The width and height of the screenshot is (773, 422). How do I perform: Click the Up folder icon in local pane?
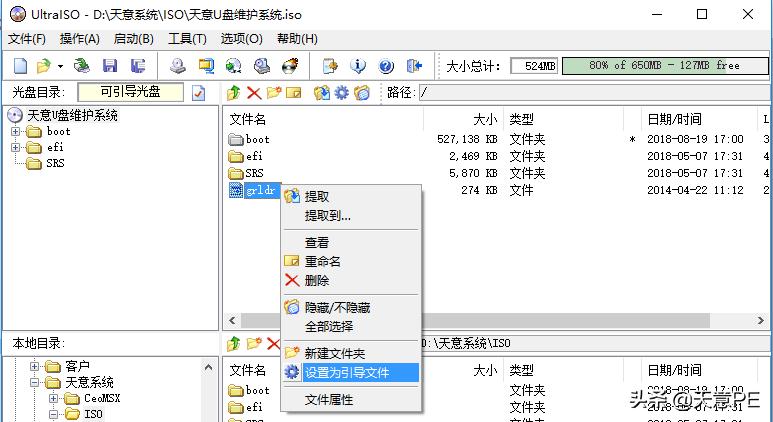click(x=234, y=344)
